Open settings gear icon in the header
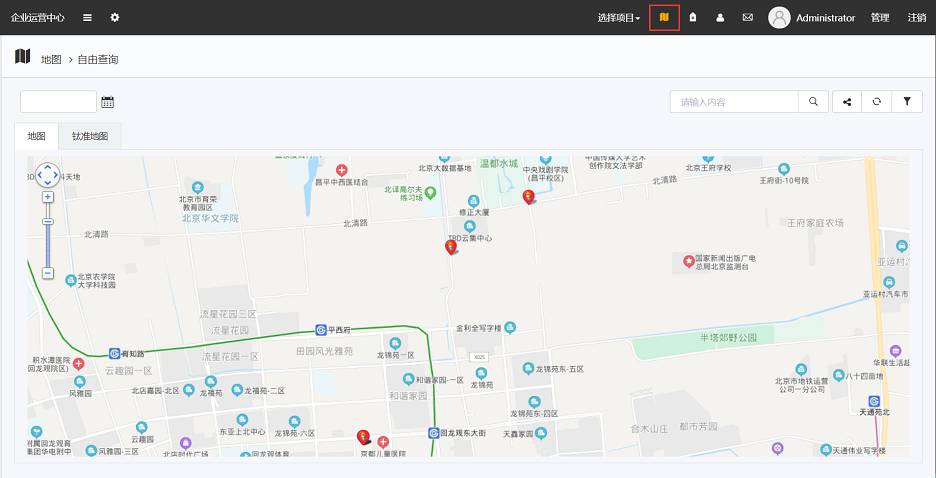This screenshot has width=936, height=478. (115, 18)
